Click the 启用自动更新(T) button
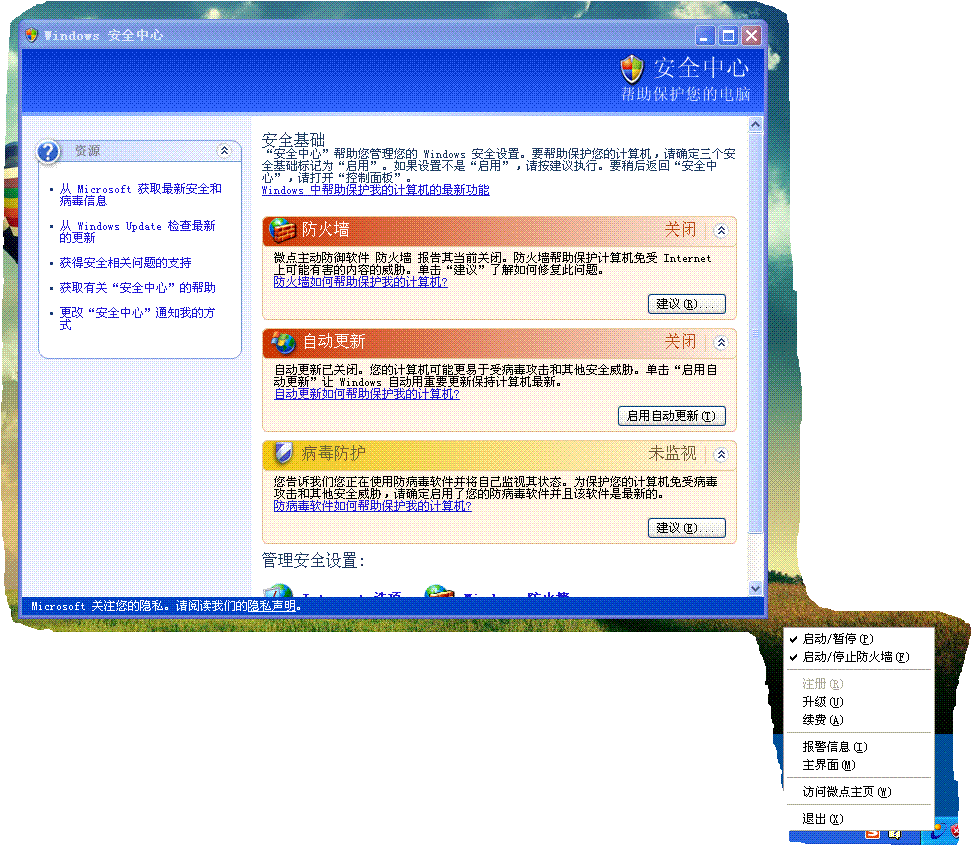 [671, 416]
